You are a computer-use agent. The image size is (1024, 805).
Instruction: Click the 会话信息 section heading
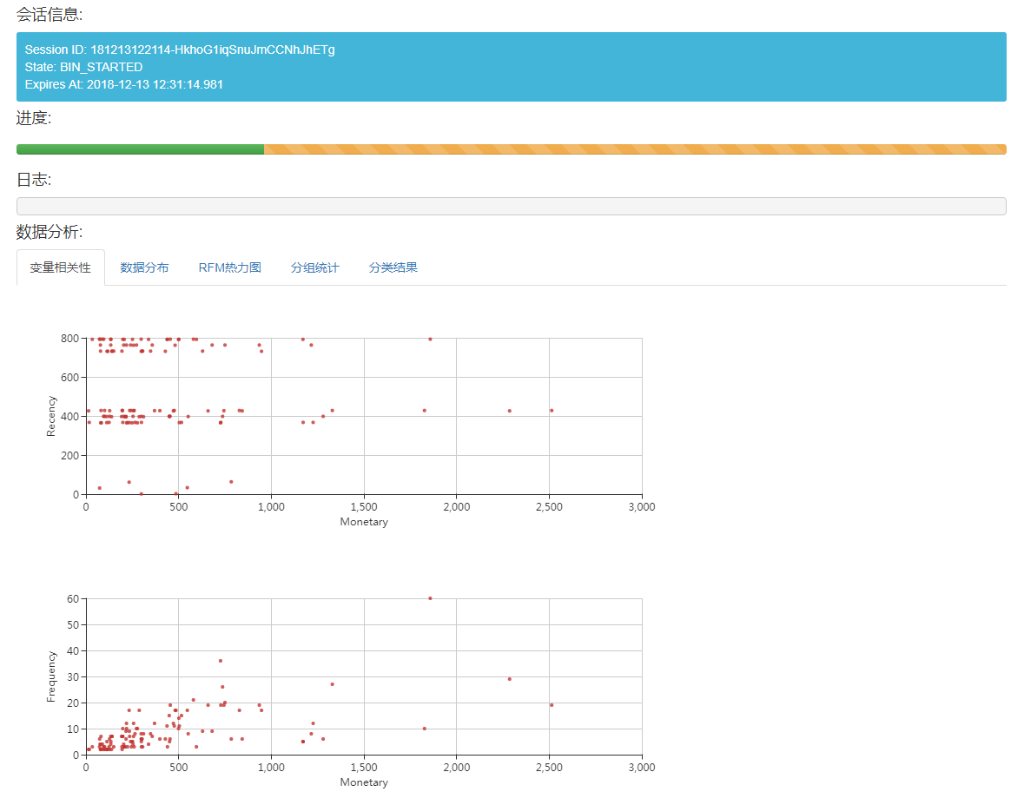click(49, 13)
